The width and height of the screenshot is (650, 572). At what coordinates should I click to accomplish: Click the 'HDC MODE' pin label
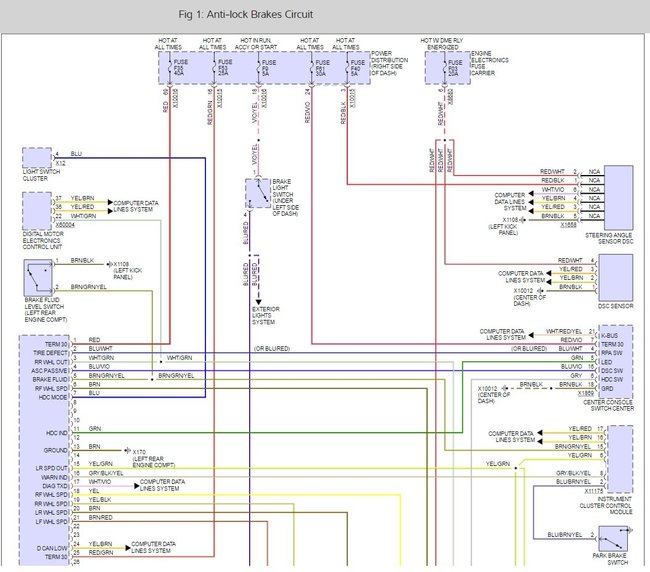coord(53,397)
